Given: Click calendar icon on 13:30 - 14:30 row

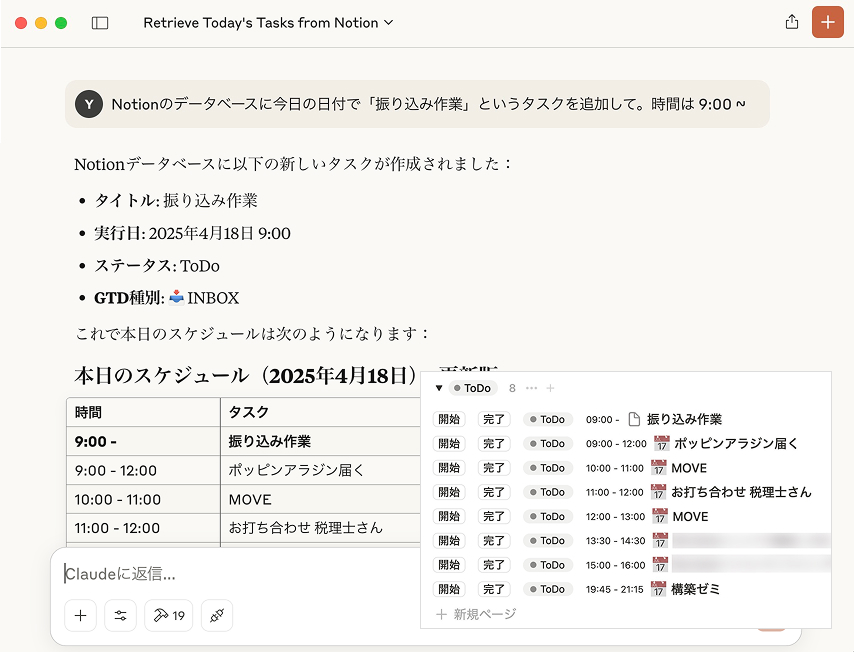Looking at the screenshot, I should pos(660,540).
